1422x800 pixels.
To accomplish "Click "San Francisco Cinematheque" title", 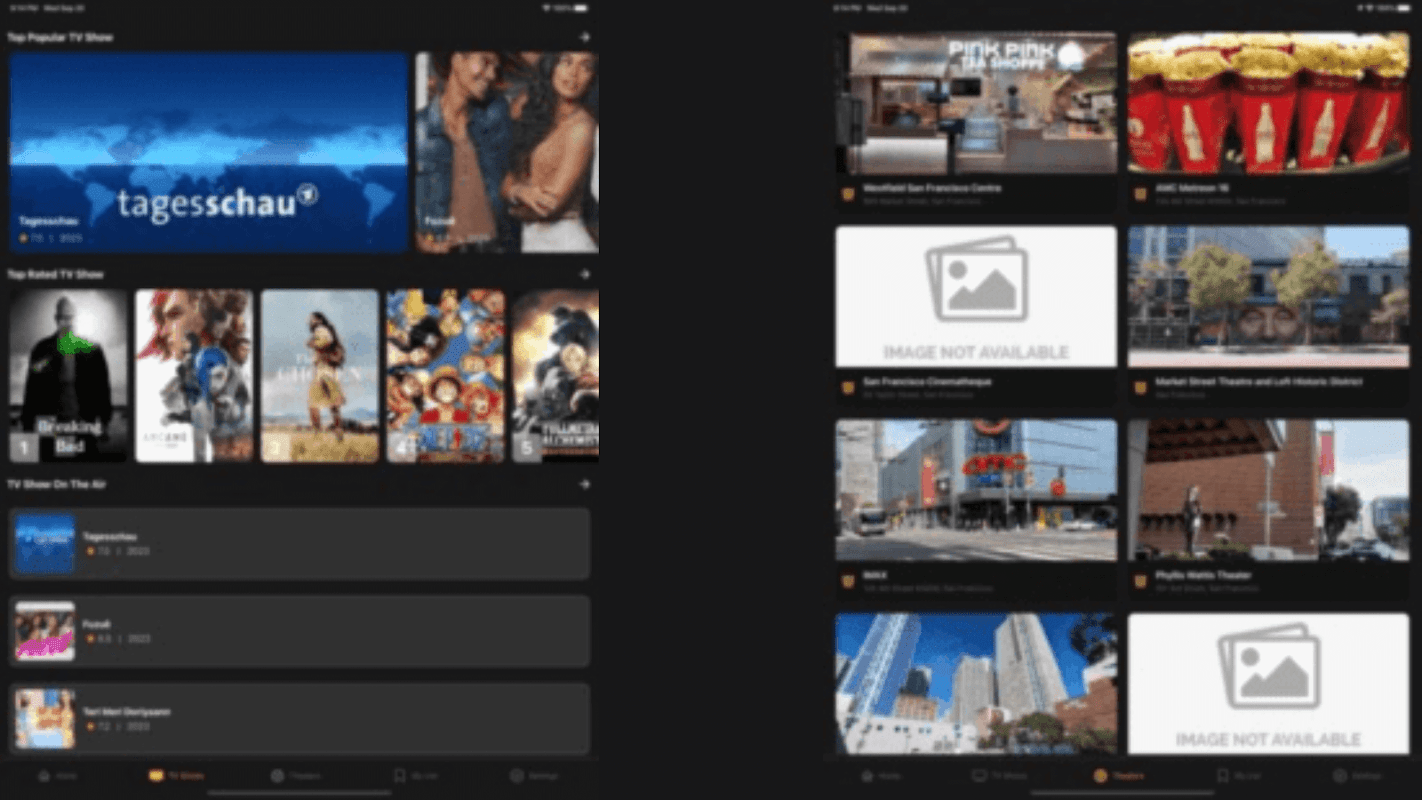I will [x=927, y=382].
